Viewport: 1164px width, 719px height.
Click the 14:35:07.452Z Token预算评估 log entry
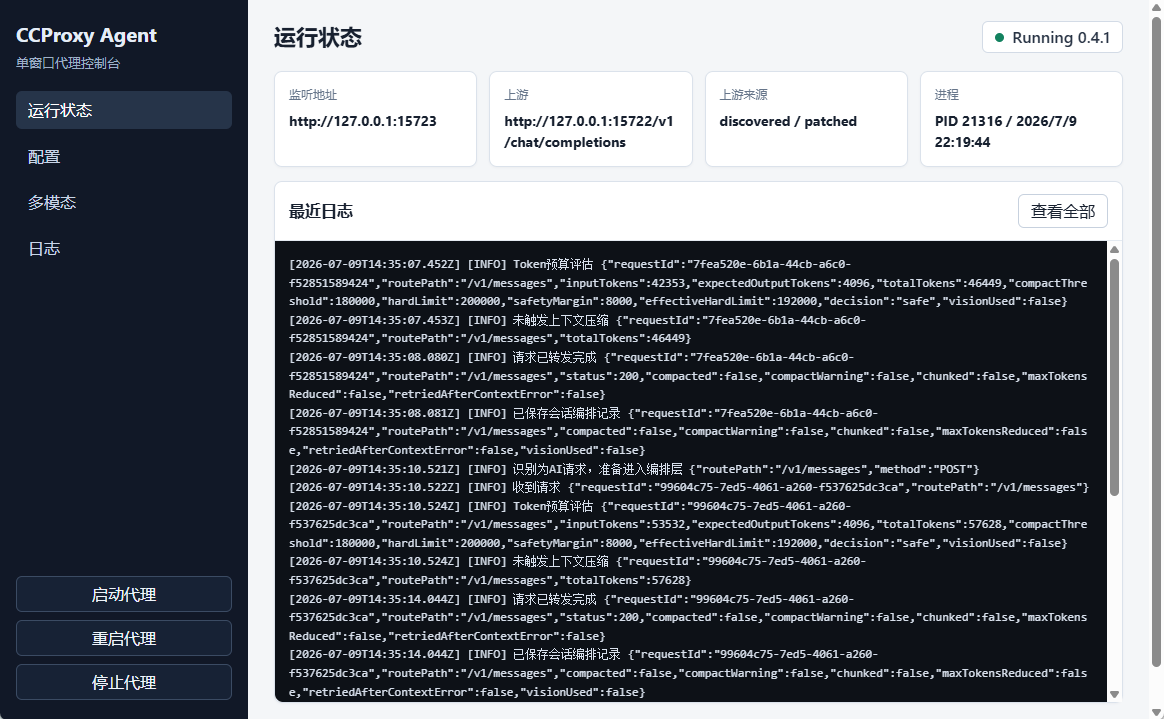point(688,283)
